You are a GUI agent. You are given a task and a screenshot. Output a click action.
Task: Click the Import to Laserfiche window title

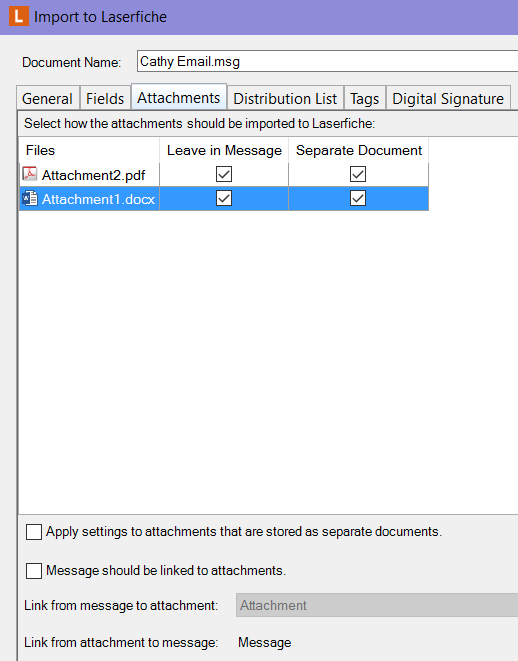pos(100,17)
